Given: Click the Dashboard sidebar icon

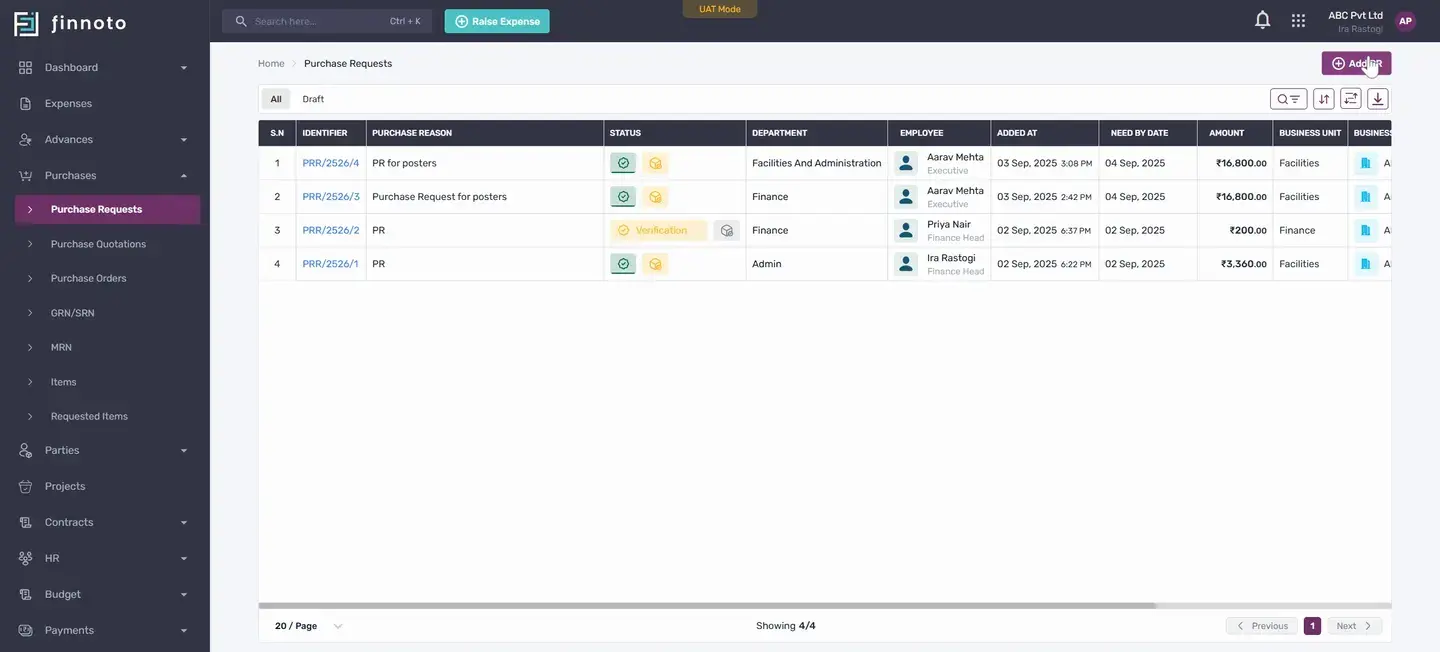Looking at the screenshot, I should point(26,67).
